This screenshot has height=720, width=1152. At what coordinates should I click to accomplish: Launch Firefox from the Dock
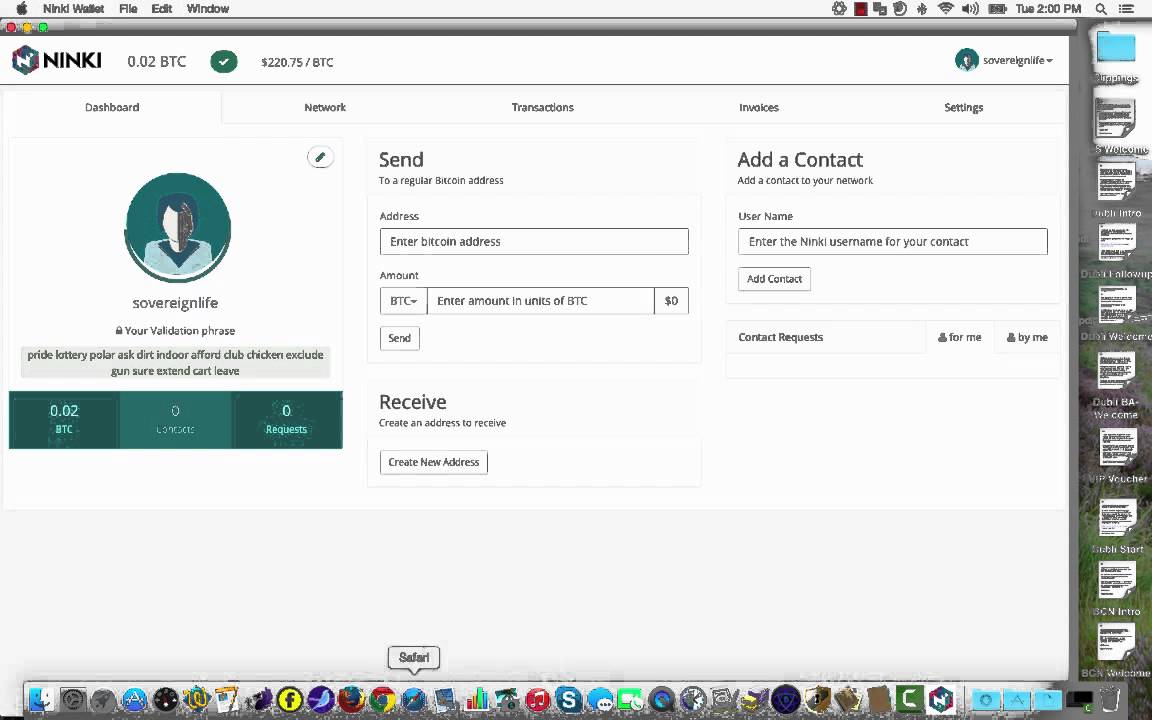pos(351,699)
